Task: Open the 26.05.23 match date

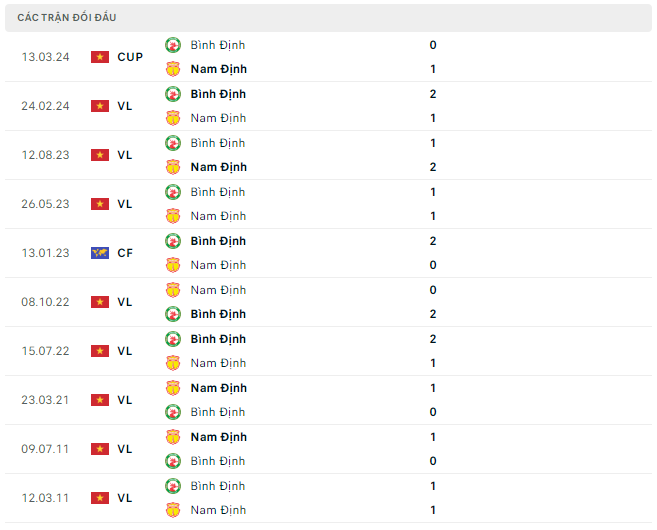Action: point(45,204)
